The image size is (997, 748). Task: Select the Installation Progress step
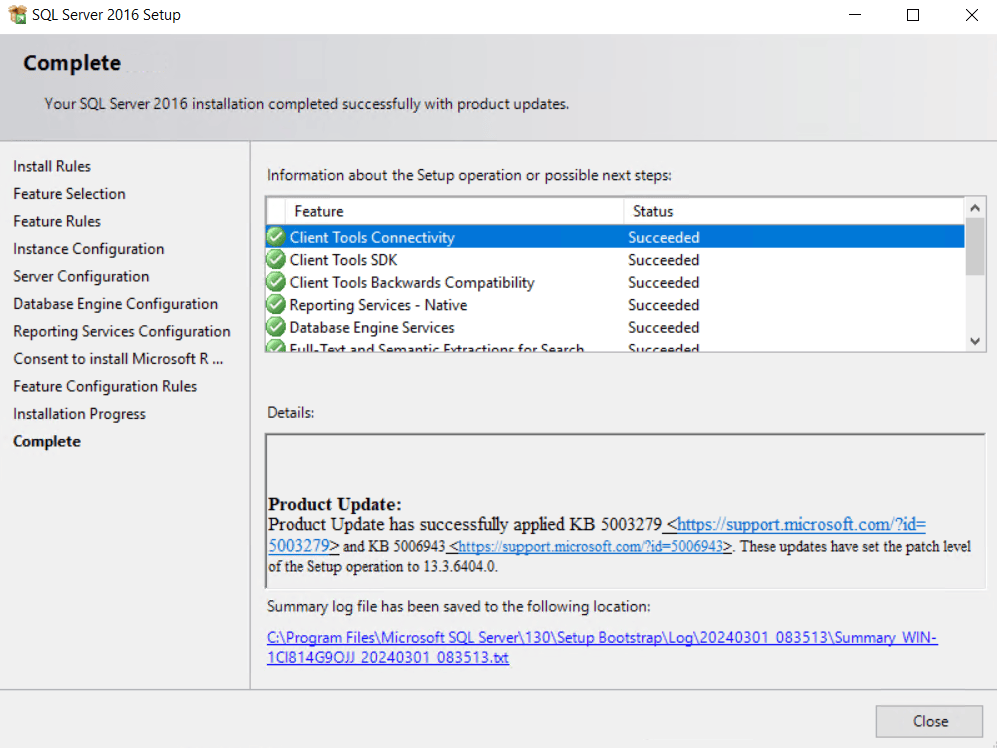79,413
